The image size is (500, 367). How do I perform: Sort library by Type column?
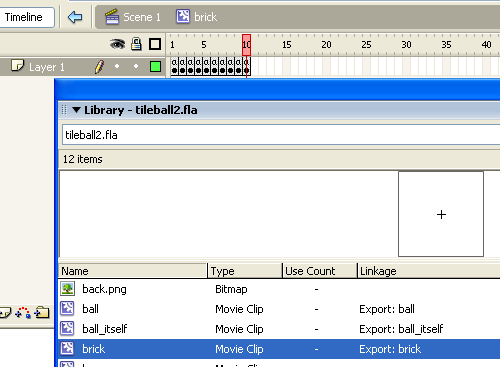click(245, 271)
